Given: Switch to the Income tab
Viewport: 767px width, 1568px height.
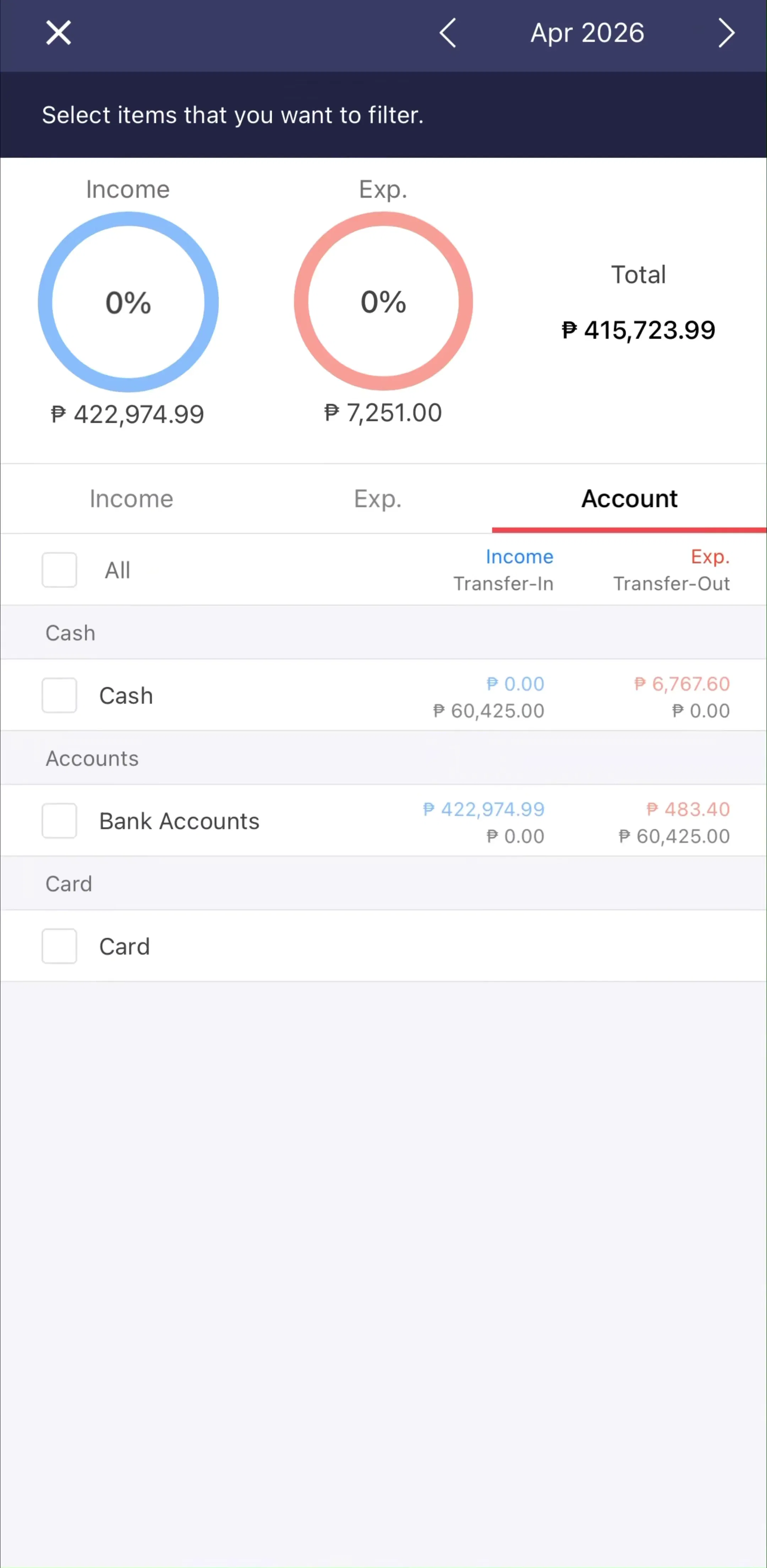Looking at the screenshot, I should pyautogui.click(x=131, y=499).
